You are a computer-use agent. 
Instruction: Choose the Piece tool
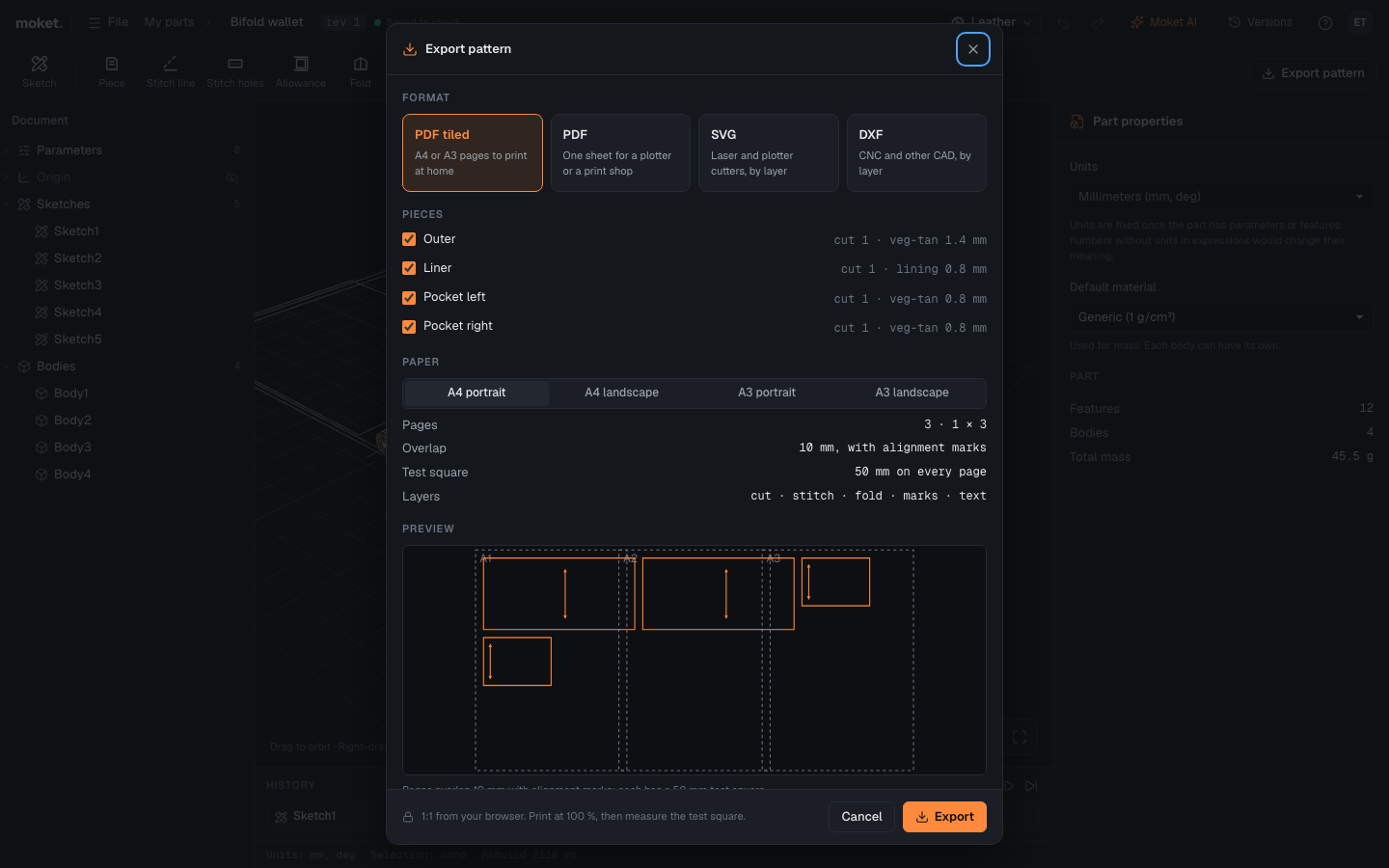click(112, 72)
